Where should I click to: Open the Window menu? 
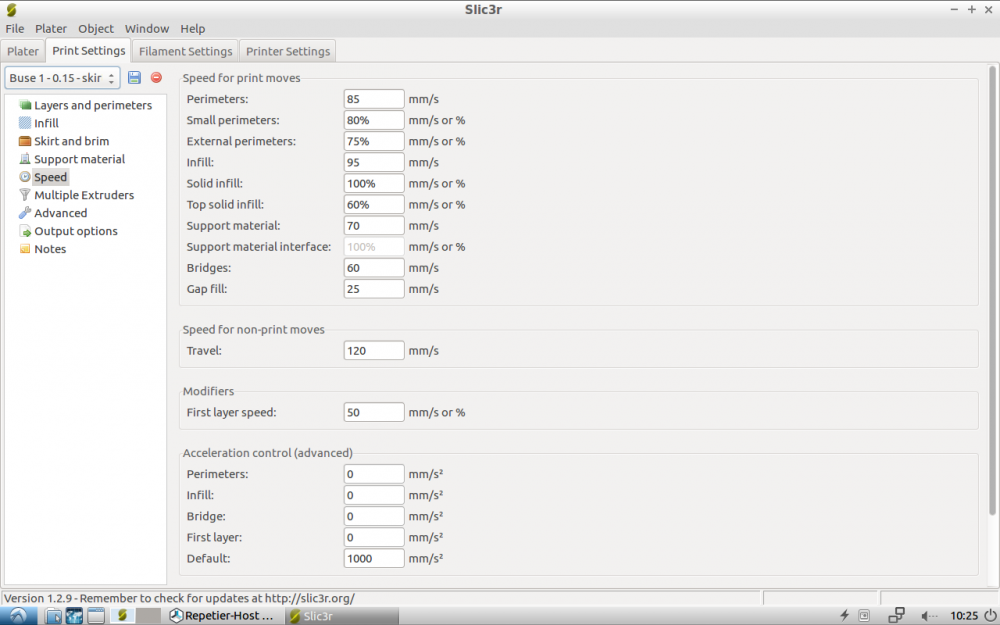pos(147,29)
